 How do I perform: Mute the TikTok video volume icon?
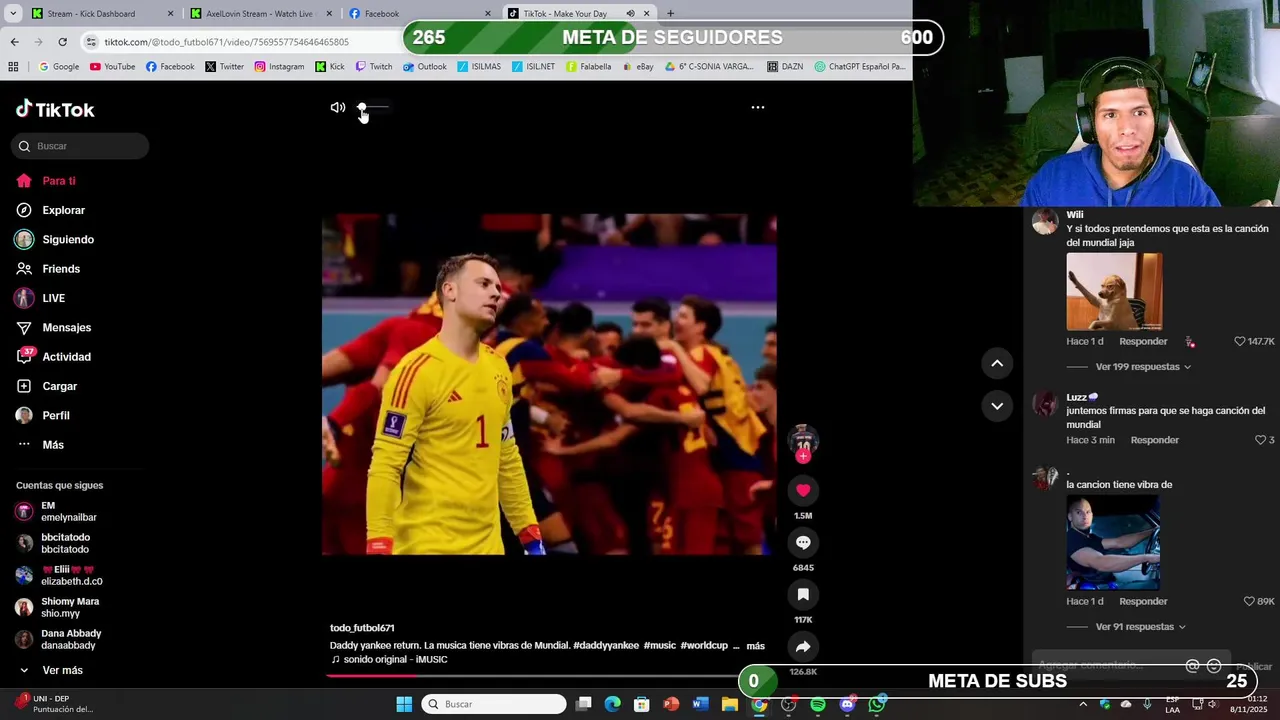click(x=338, y=107)
